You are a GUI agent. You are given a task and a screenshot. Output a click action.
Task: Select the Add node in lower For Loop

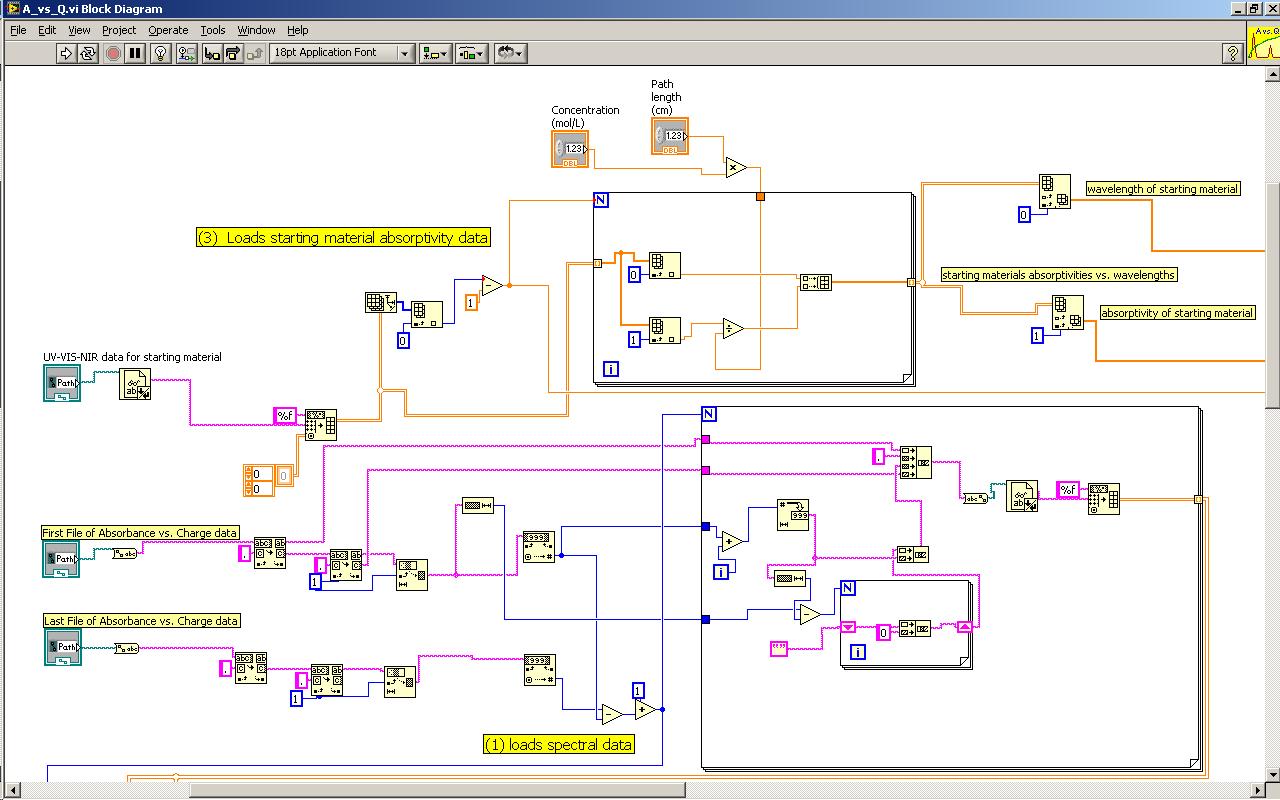coord(731,541)
